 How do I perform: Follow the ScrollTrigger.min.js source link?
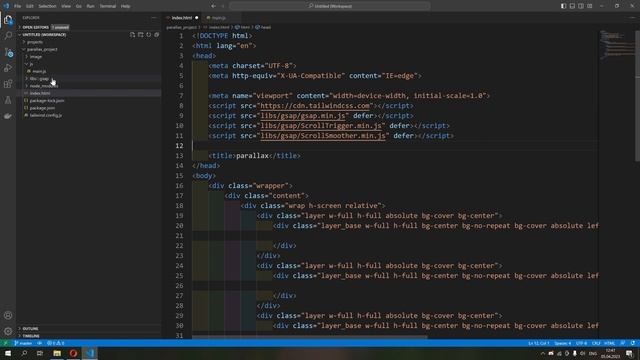coord(321,126)
